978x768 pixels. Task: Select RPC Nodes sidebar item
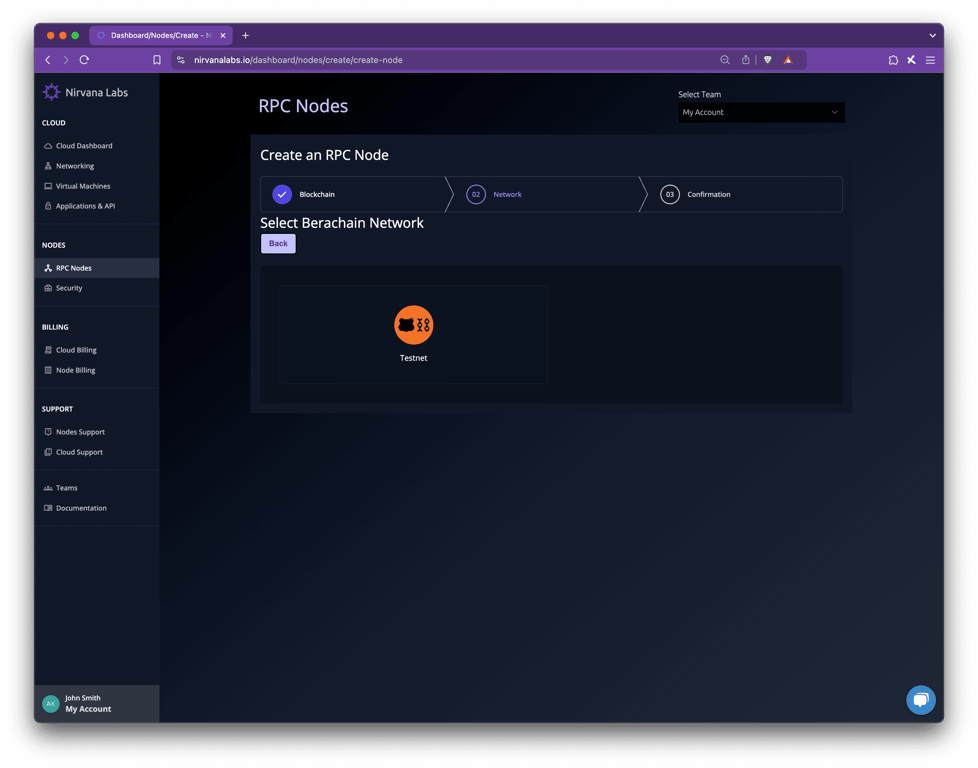click(x=97, y=268)
